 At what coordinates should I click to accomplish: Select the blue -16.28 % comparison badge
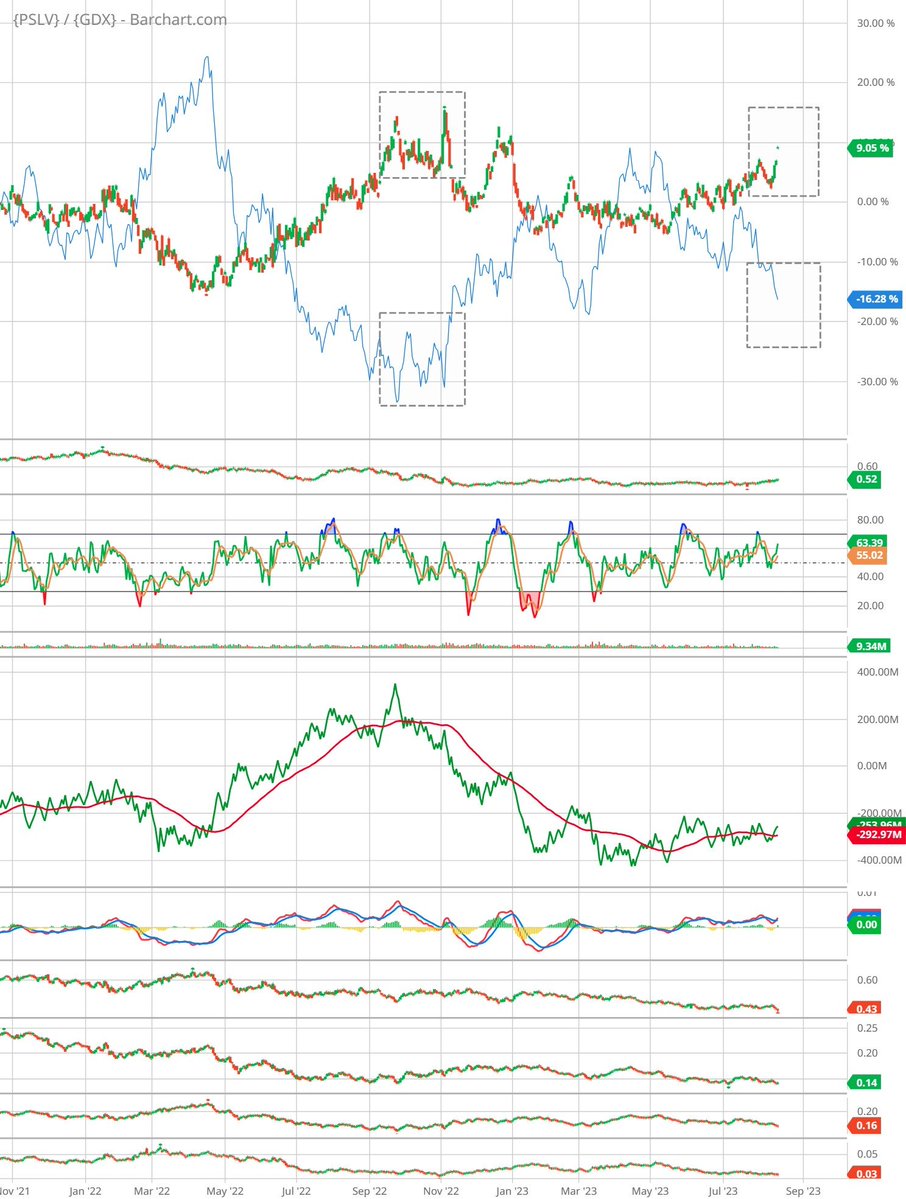pyautogui.click(x=874, y=299)
